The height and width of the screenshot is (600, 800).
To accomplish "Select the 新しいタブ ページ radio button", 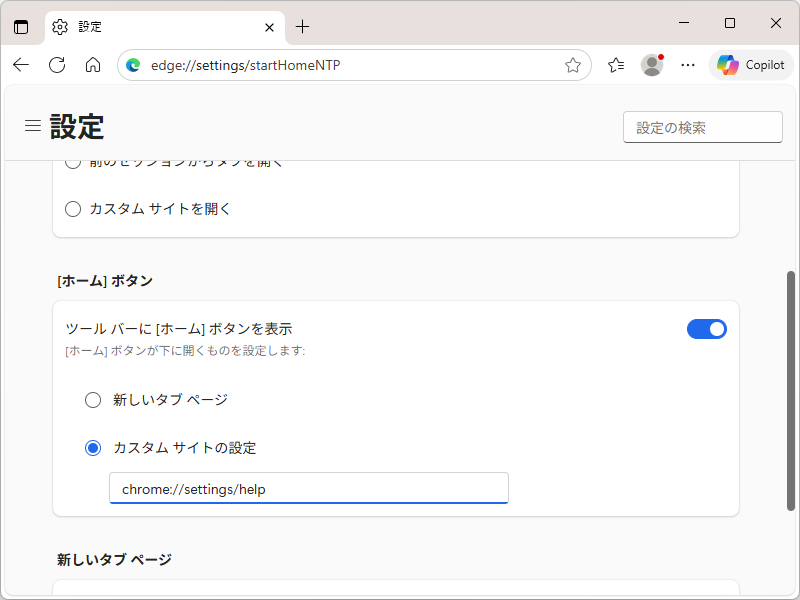I will [93, 399].
